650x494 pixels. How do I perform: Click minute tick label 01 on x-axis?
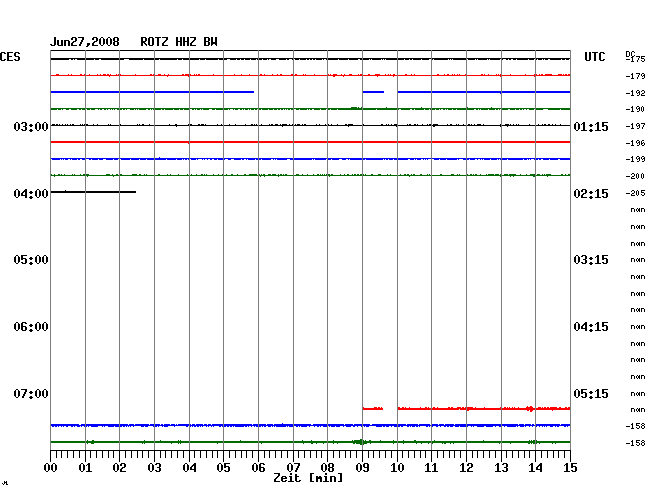[x=85, y=468]
